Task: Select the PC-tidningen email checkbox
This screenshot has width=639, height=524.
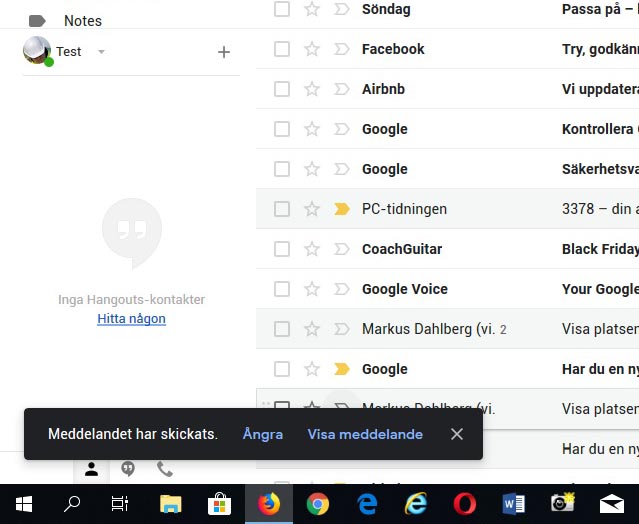Action: pos(282,209)
